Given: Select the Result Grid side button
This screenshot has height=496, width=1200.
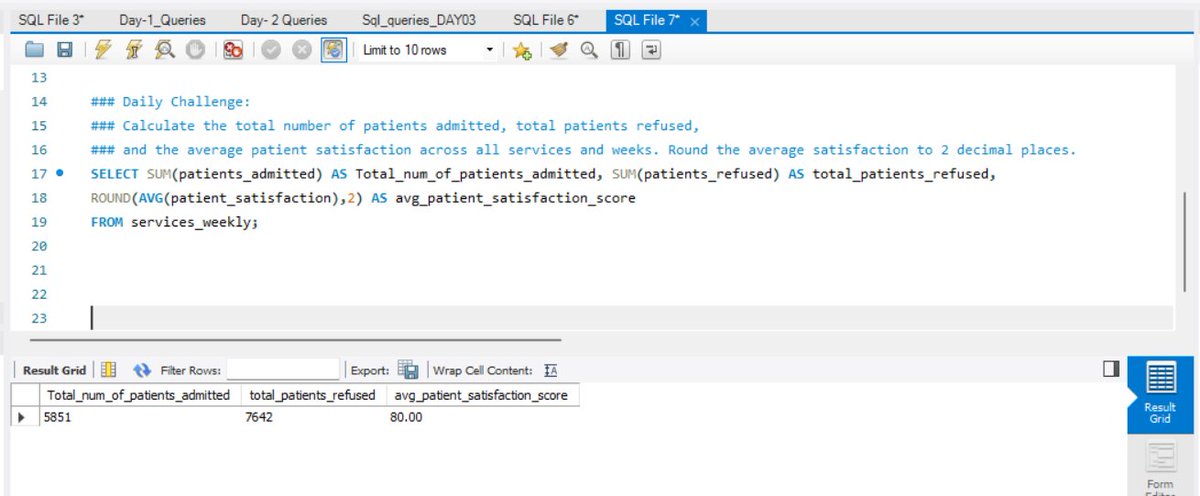Looking at the screenshot, I should [x=1160, y=395].
